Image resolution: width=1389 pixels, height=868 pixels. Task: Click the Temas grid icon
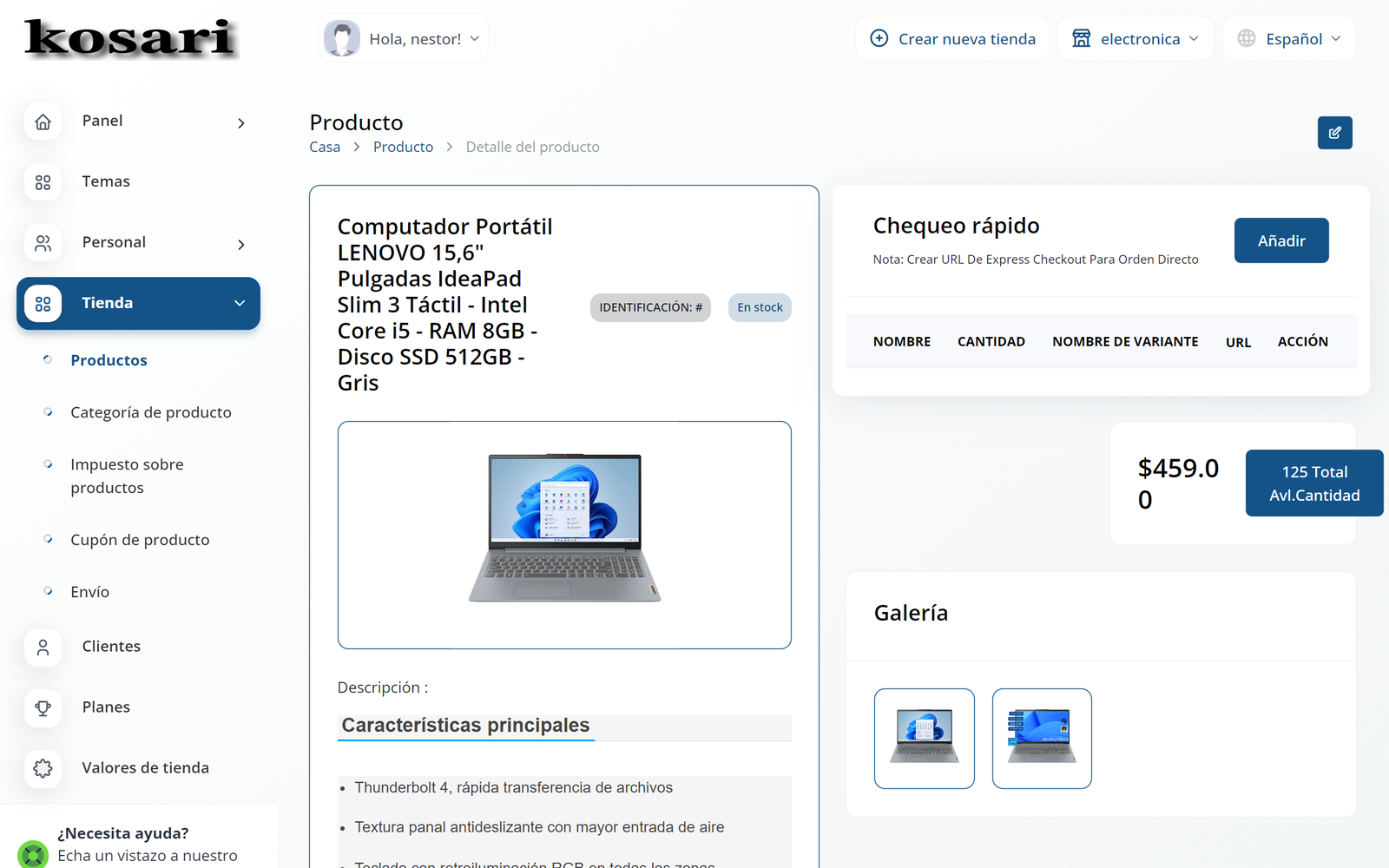coord(43,182)
